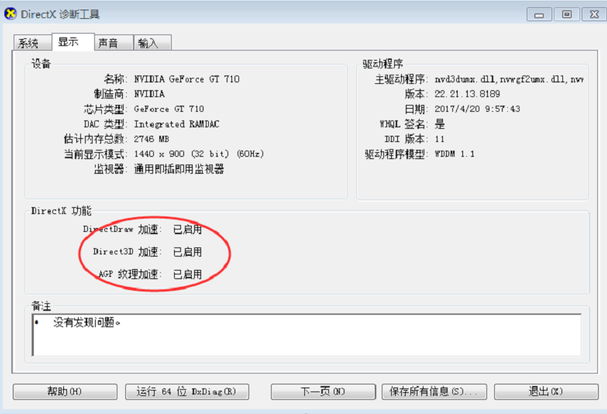Image resolution: width=607 pixels, height=414 pixels.
Task: Select the NVIDIA GeForce GT 710 name text
Action: 187,79
